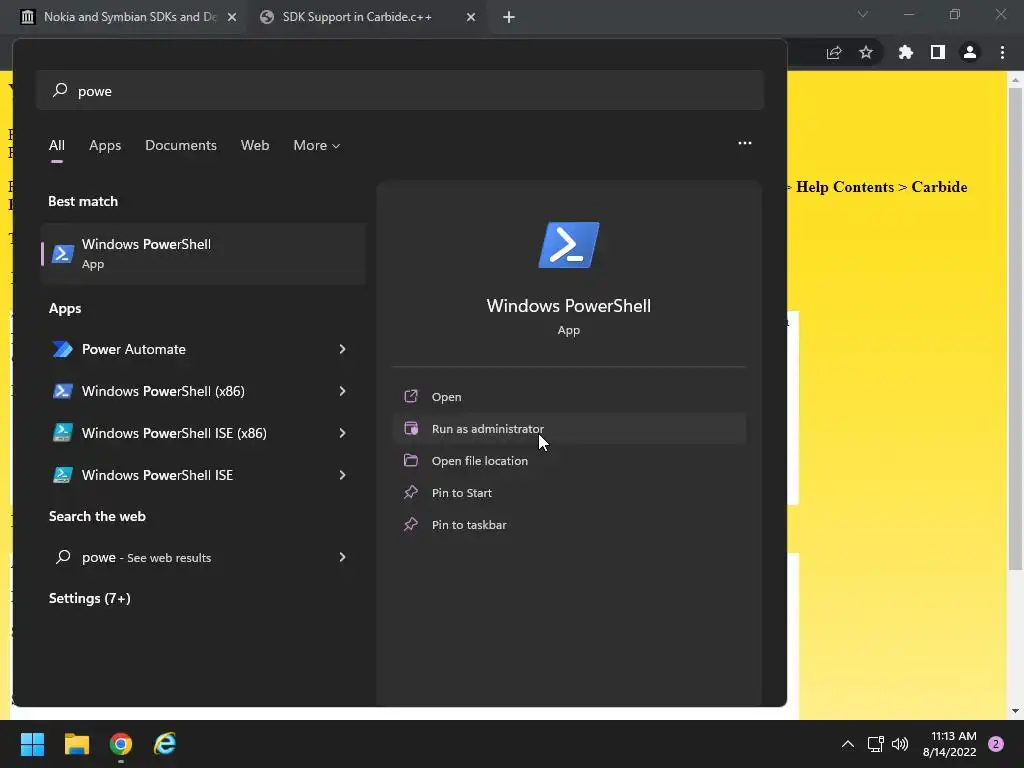Select the Apps search filter tab
Screen dimensions: 1024x768
click(x=105, y=145)
